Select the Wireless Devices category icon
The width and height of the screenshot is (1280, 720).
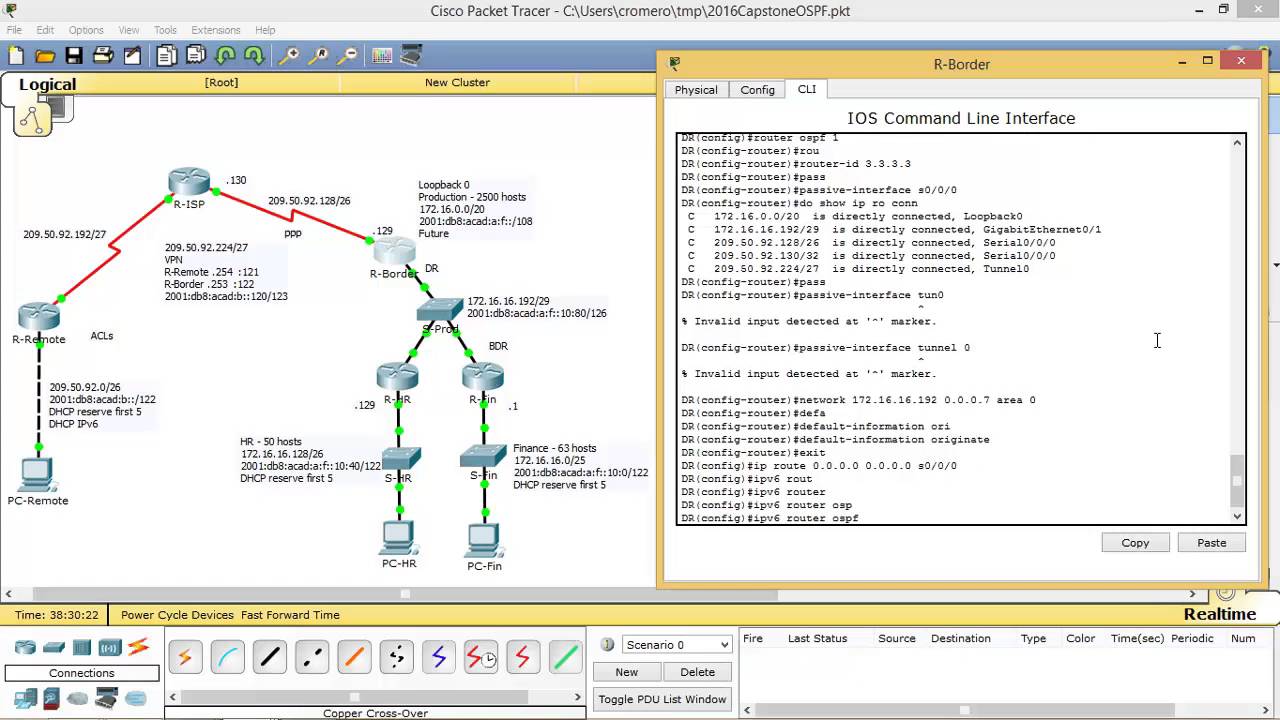click(x=110, y=647)
